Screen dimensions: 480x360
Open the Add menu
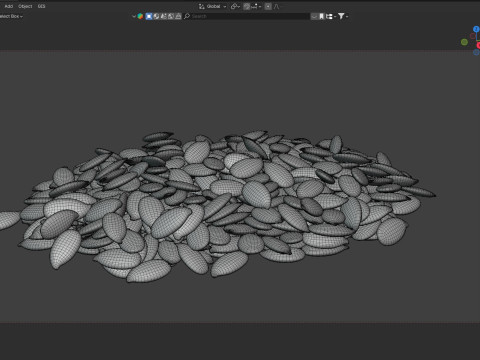tap(9, 6)
